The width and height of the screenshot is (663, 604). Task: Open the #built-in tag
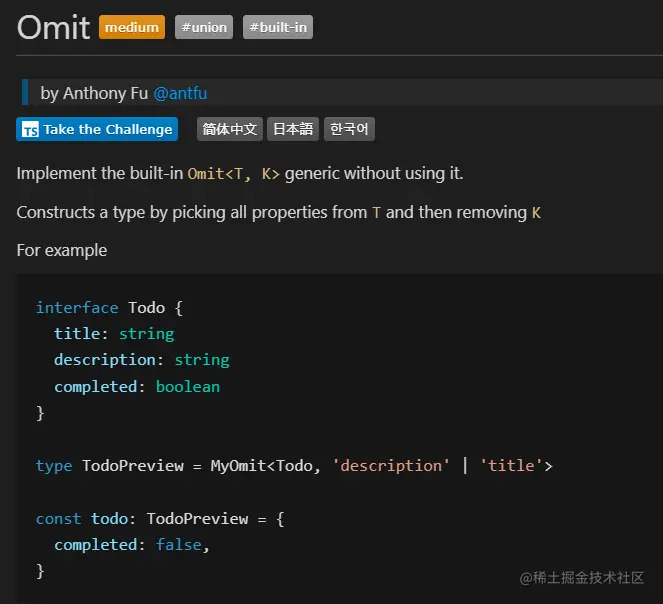point(279,27)
